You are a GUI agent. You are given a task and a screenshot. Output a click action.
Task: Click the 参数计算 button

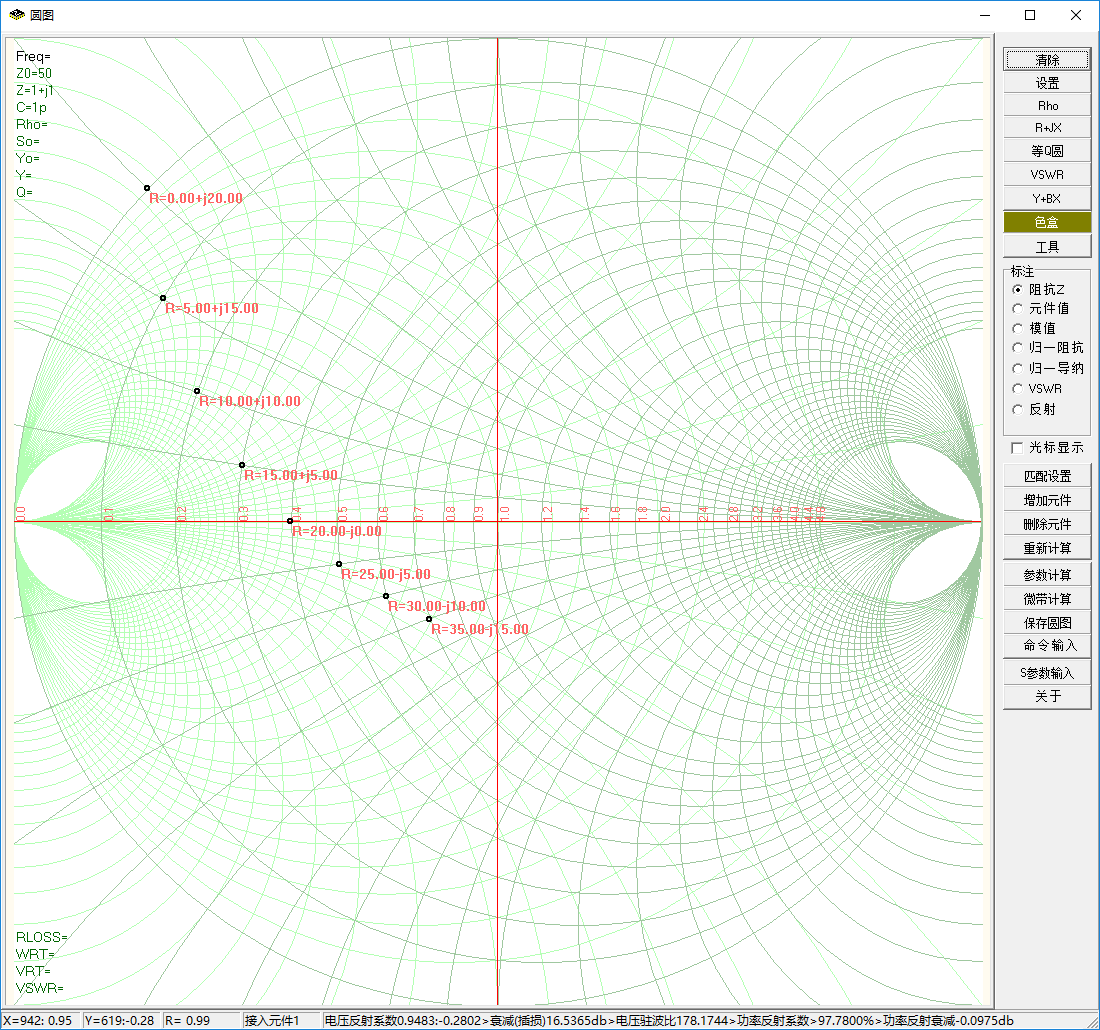[x=1047, y=575]
